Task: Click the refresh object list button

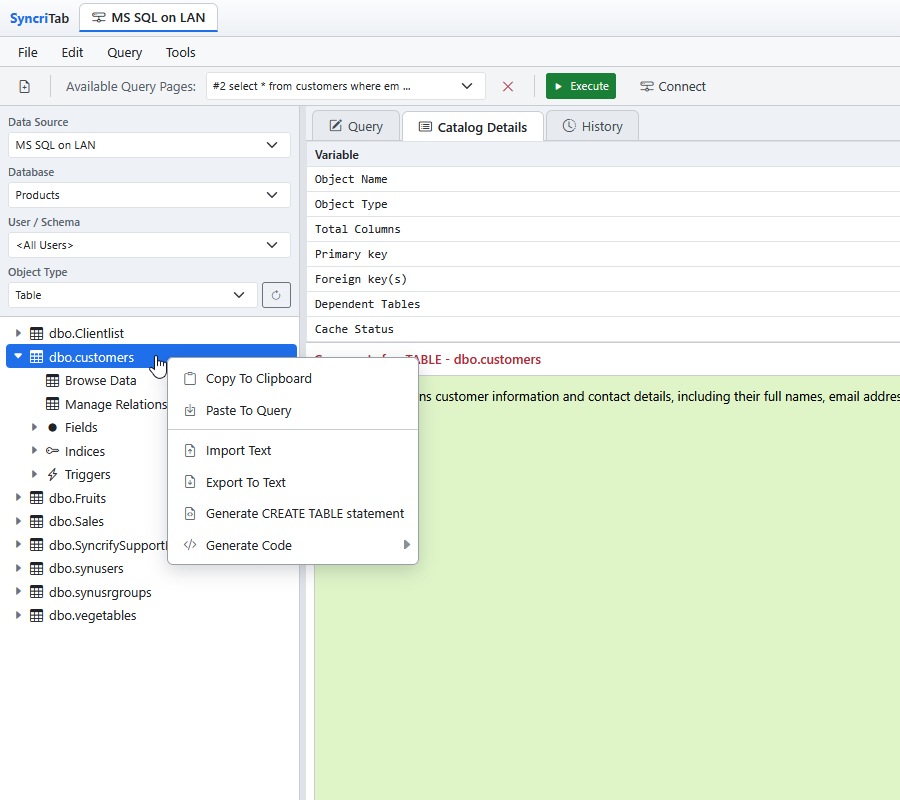Action: tap(276, 295)
